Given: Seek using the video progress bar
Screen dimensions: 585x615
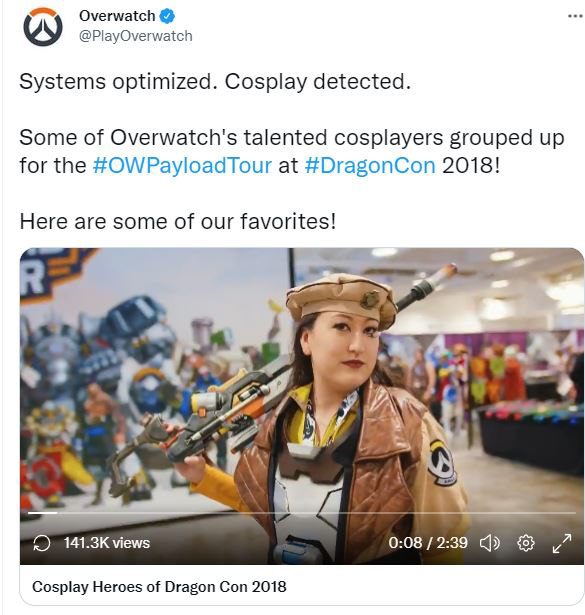Looking at the screenshot, I should click(302, 513).
